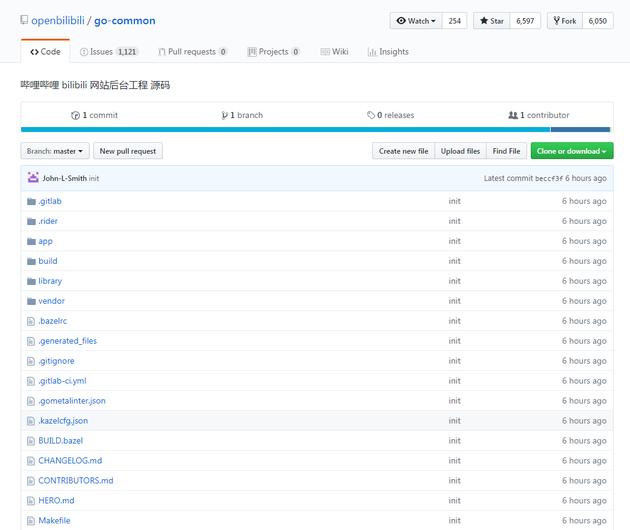The height and width of the screenshot is (530, 630).
Task: Open the Clone or download dropdown
Action: click(x=572, y=151)
